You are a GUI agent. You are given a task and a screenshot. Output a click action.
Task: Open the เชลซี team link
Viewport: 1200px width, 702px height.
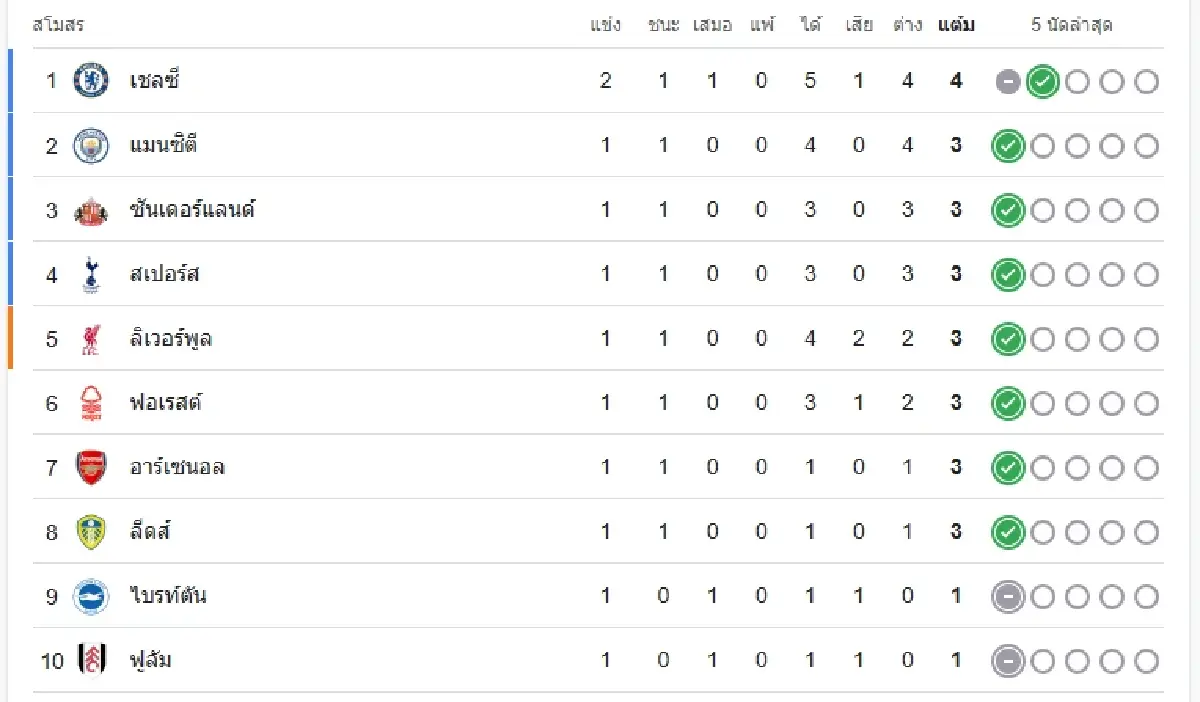coord(154,81)
